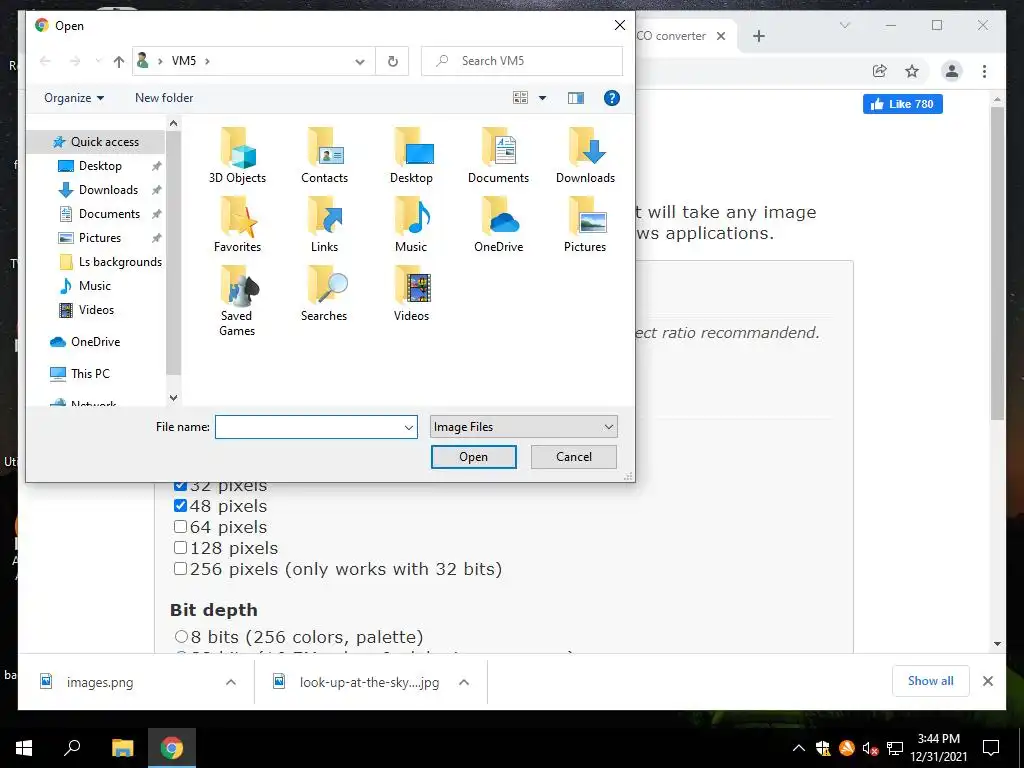Change view with the view layout icon
Screen dimensions: 1024x768
520,98
